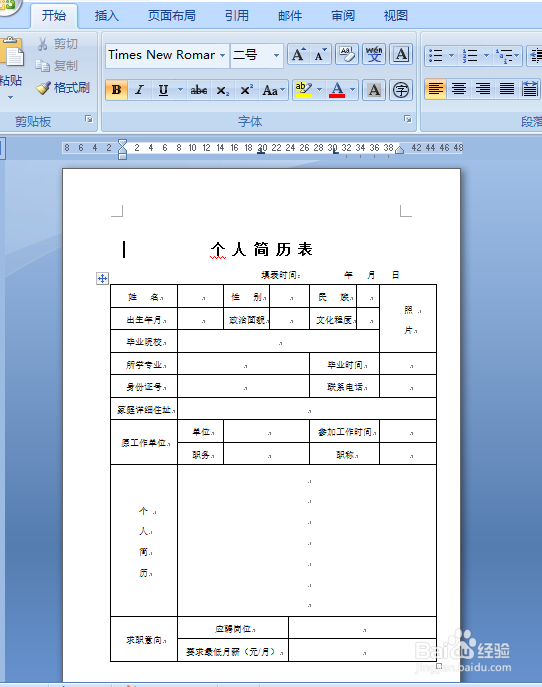Click the Character Shading icon
Viewport: 542px width, 687px height.
(374, 90)
